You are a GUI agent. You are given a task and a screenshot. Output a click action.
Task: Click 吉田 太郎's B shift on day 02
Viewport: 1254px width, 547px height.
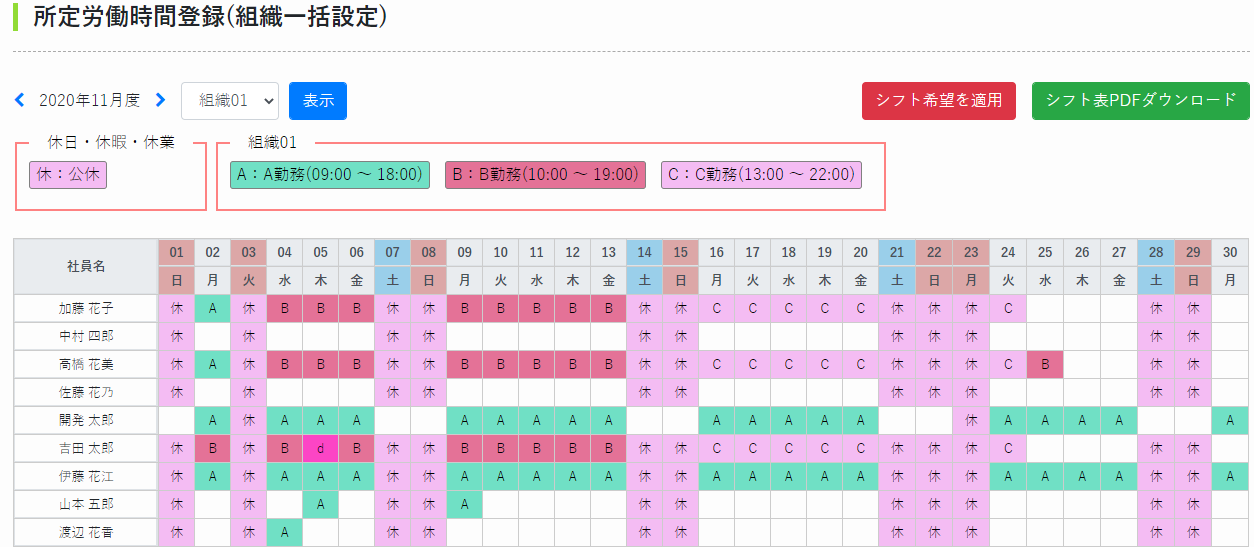tap(212, 449)
